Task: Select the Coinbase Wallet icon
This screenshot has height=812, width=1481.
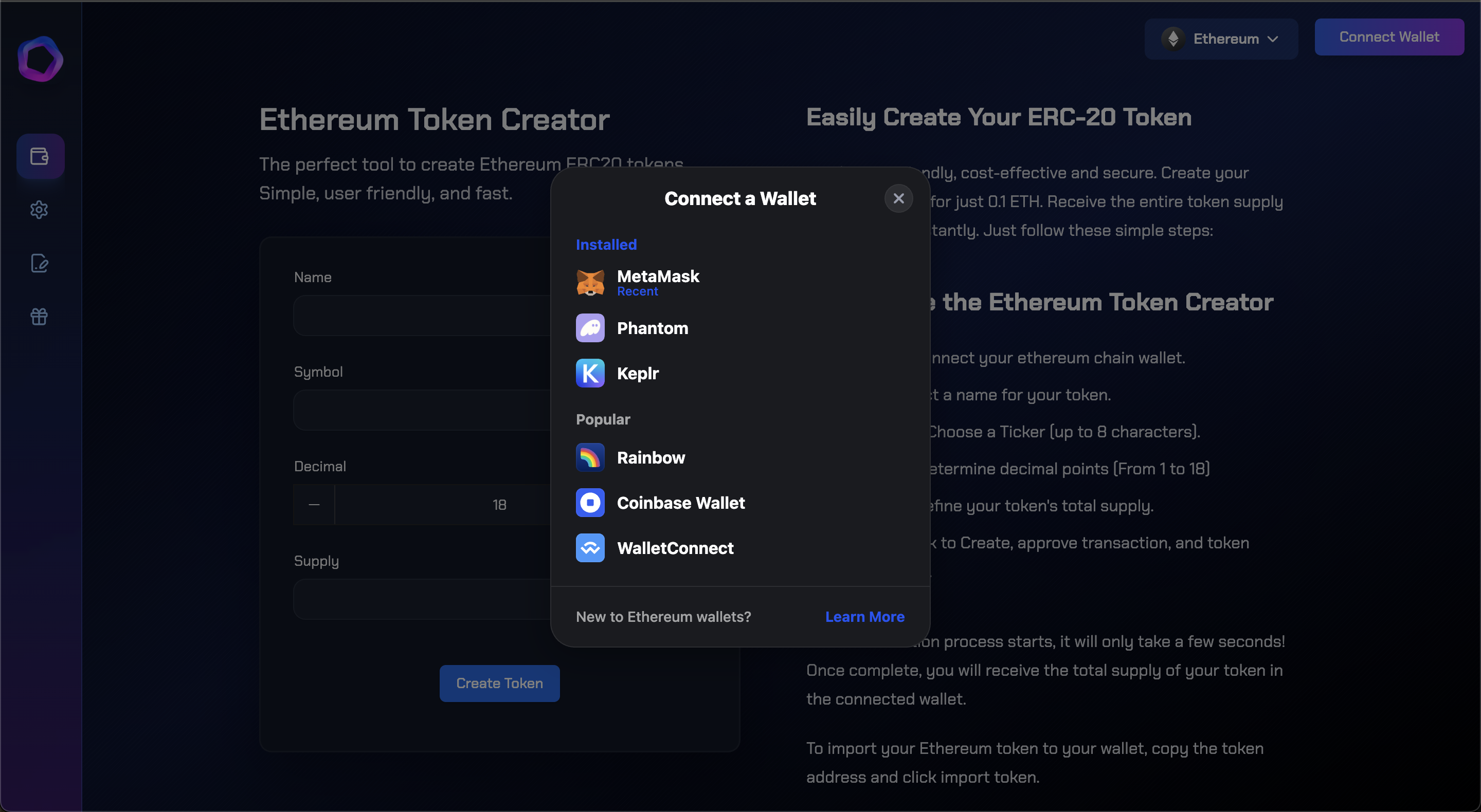Action: coord(590,503)
